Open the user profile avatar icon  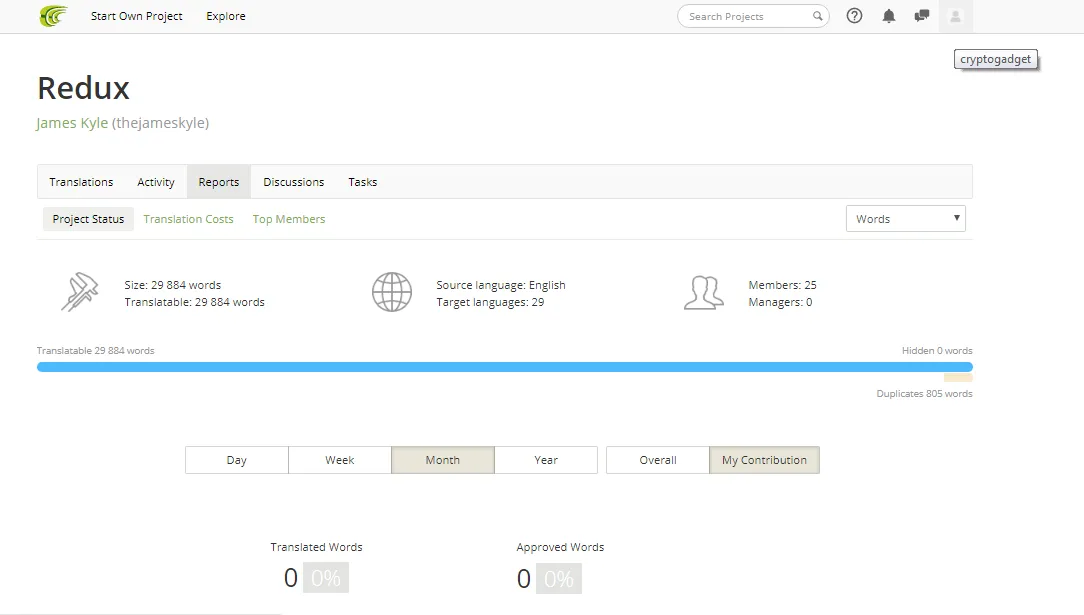pos(955,16)
